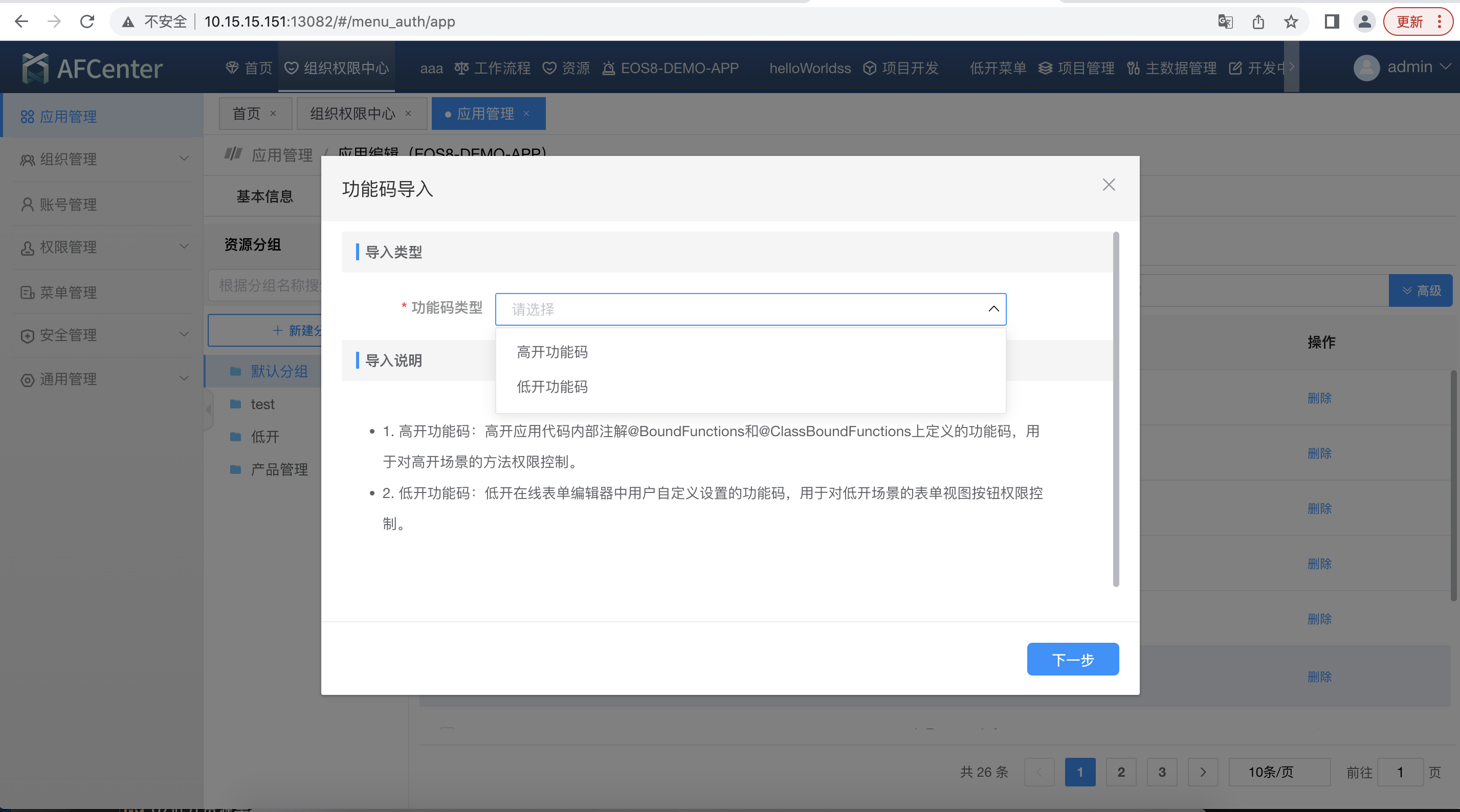Click the 菜单管理 sidebar icon
This screenshot has width=1460, height=812.
pyautogui.click(x=27, y=292)
